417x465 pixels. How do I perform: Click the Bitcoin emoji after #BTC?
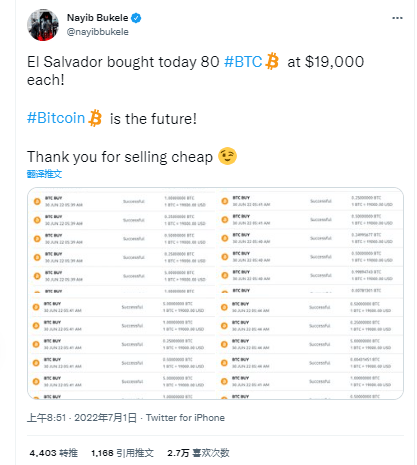[272, 61]
